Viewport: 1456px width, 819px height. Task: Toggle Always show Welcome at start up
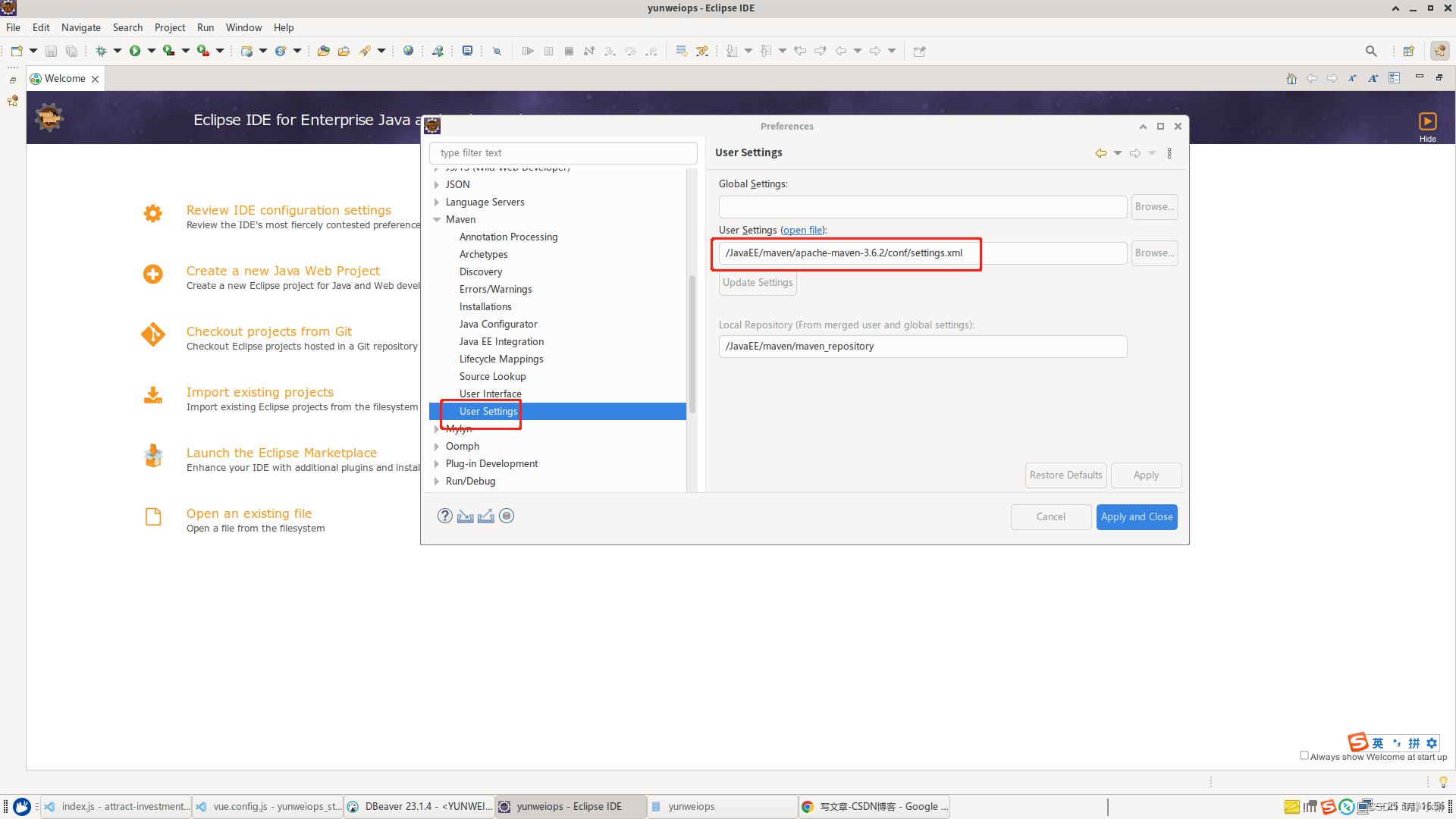point(1304,756)
